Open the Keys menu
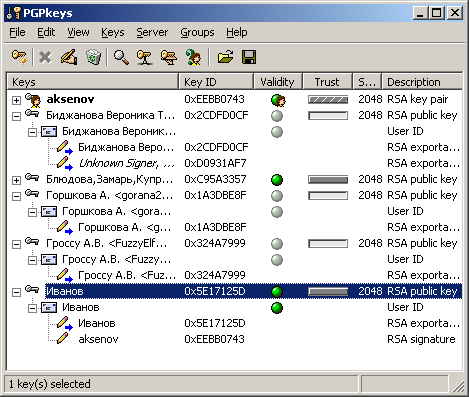Viewport: 469px width, 397px height. (113, 32)
